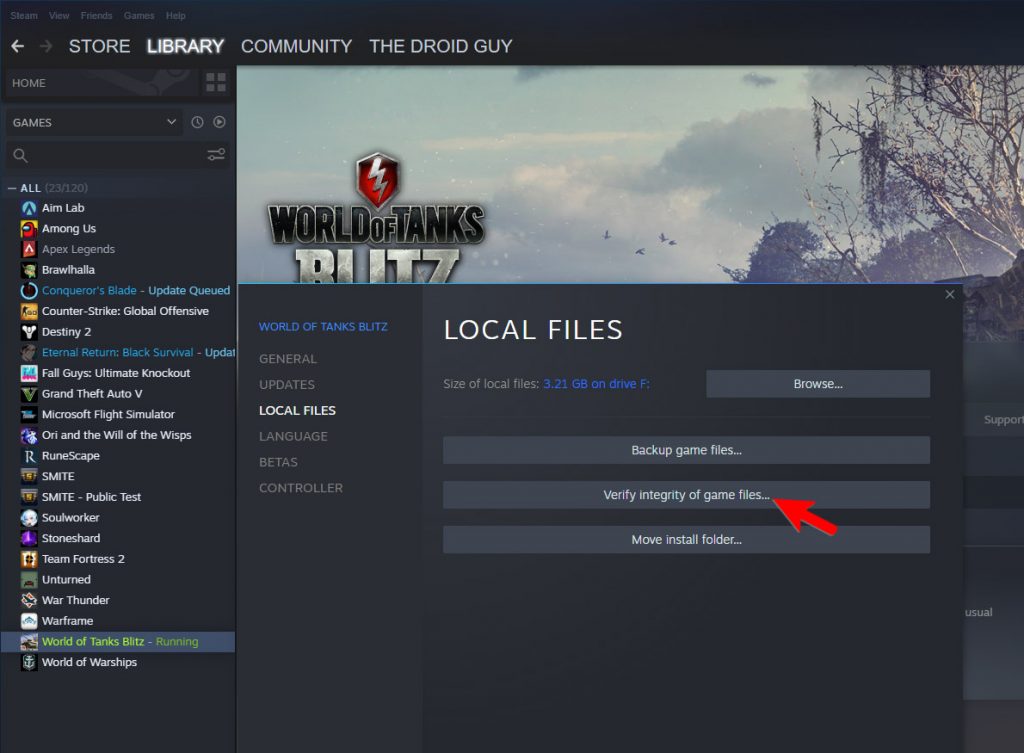Switch library to grid view icon

(x=216, y=83)
